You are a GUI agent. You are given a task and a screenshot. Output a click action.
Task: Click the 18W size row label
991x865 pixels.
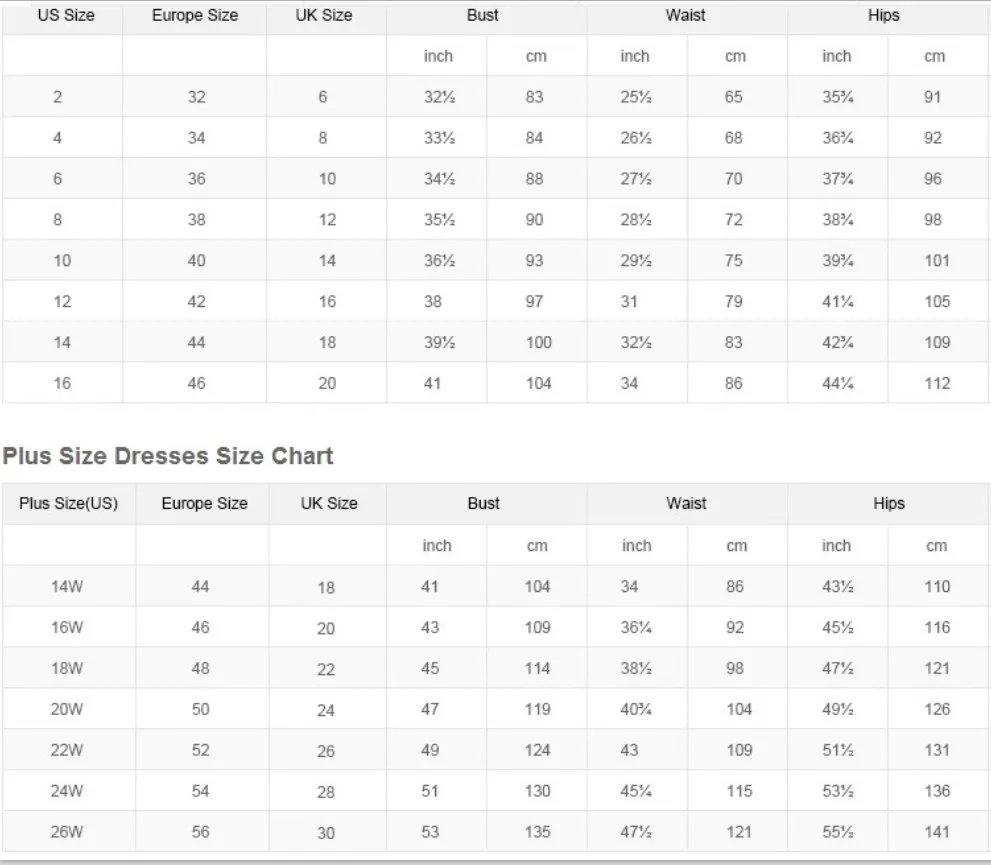[x=67, y=669]
